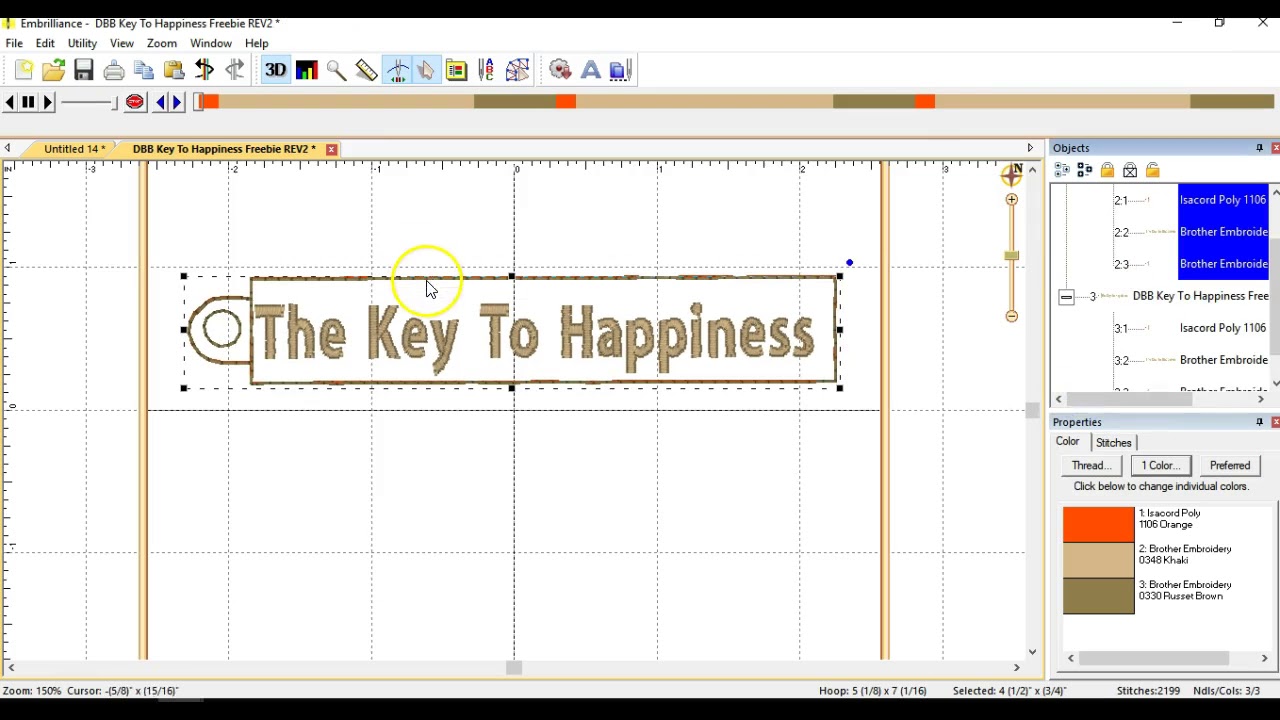Viewport: 1280px width, 720px height.
Task: Pin the Properties panel
Action: pos(1259,422)
